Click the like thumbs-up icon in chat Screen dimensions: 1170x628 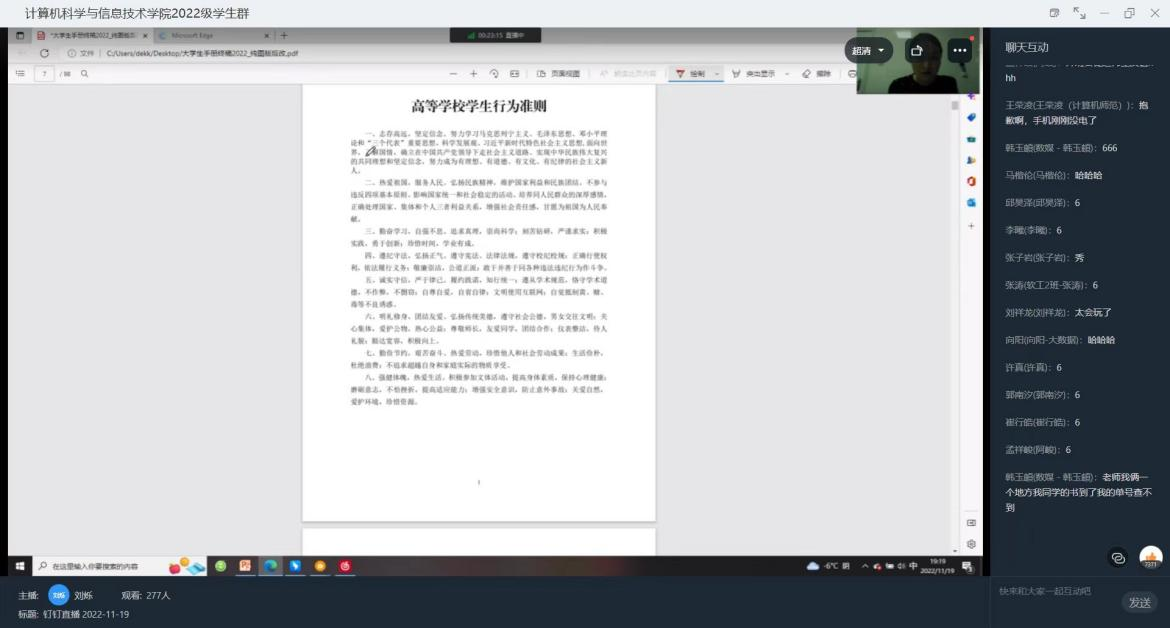pos(1151,557)
